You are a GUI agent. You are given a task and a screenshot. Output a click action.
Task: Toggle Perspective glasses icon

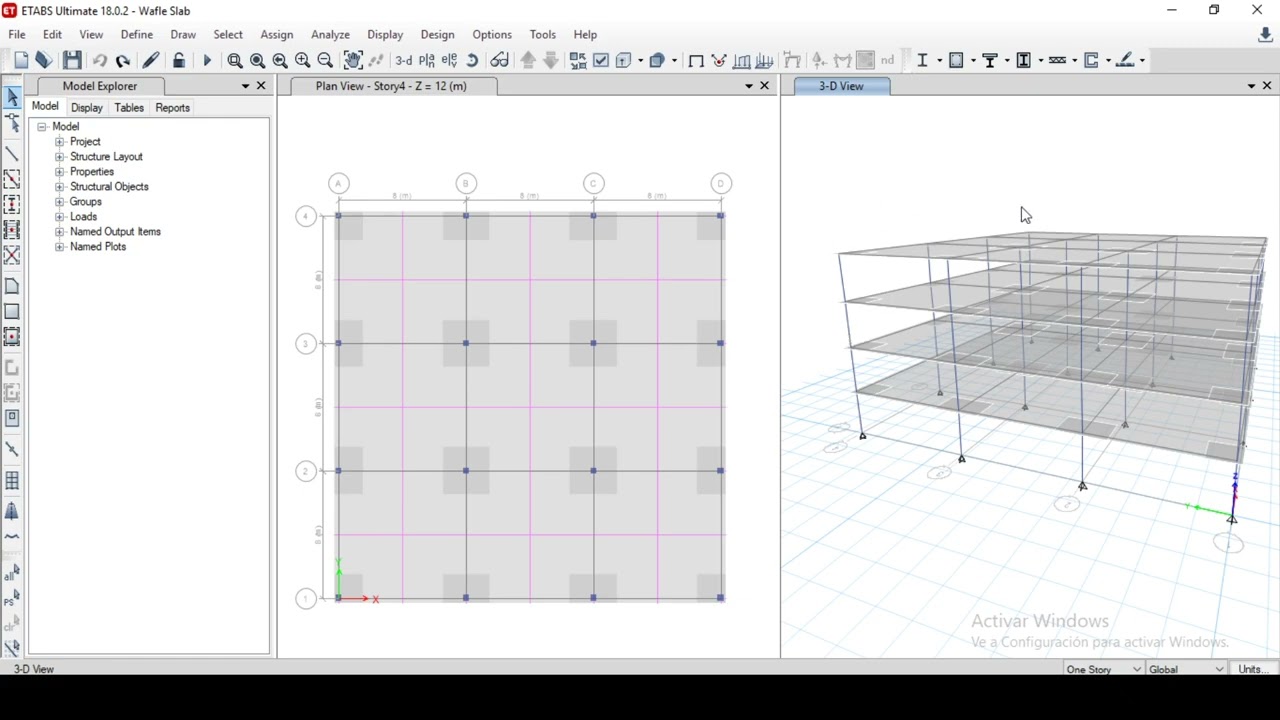coord(499,60)
